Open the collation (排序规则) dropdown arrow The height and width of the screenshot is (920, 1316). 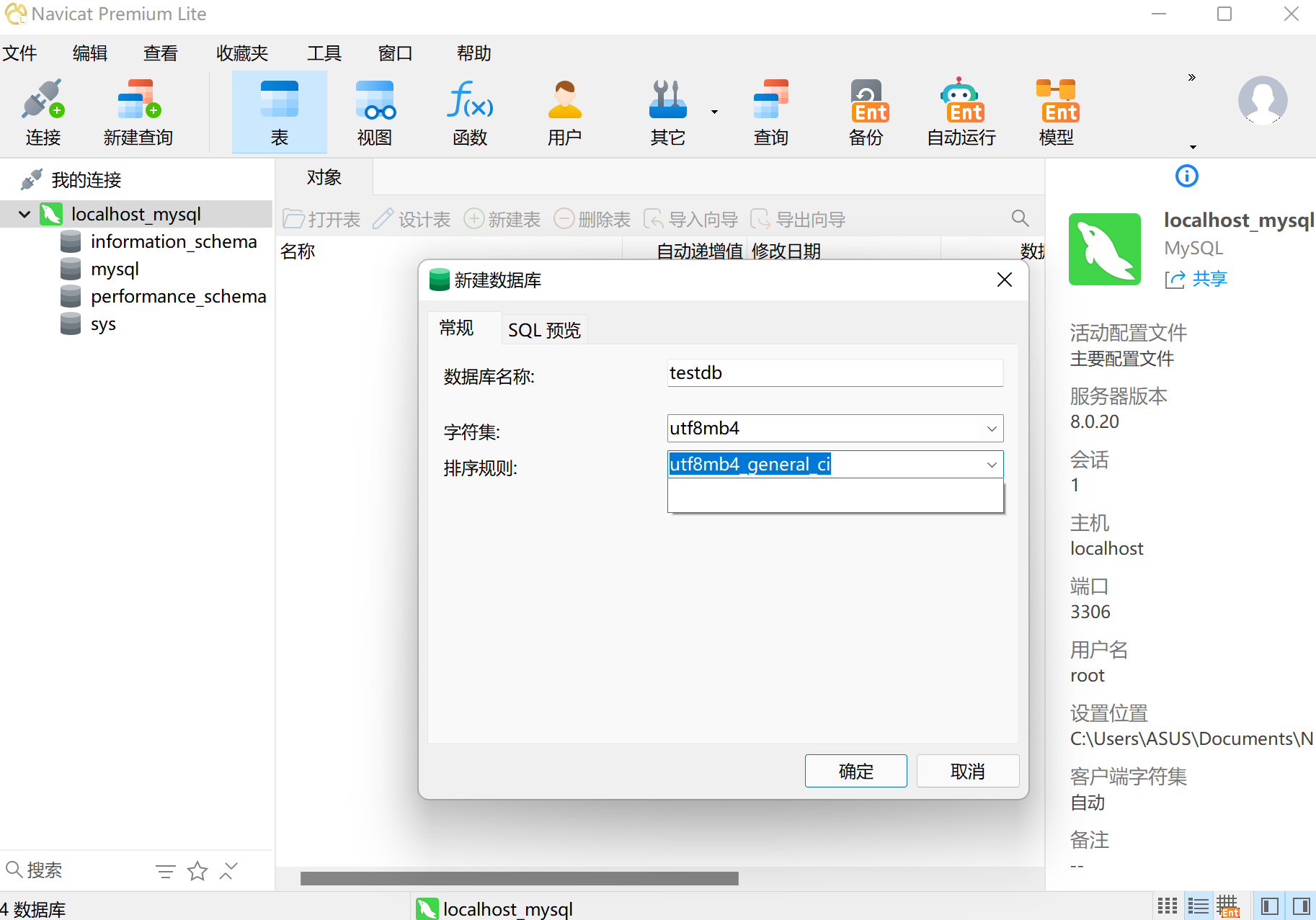point(992,465)
